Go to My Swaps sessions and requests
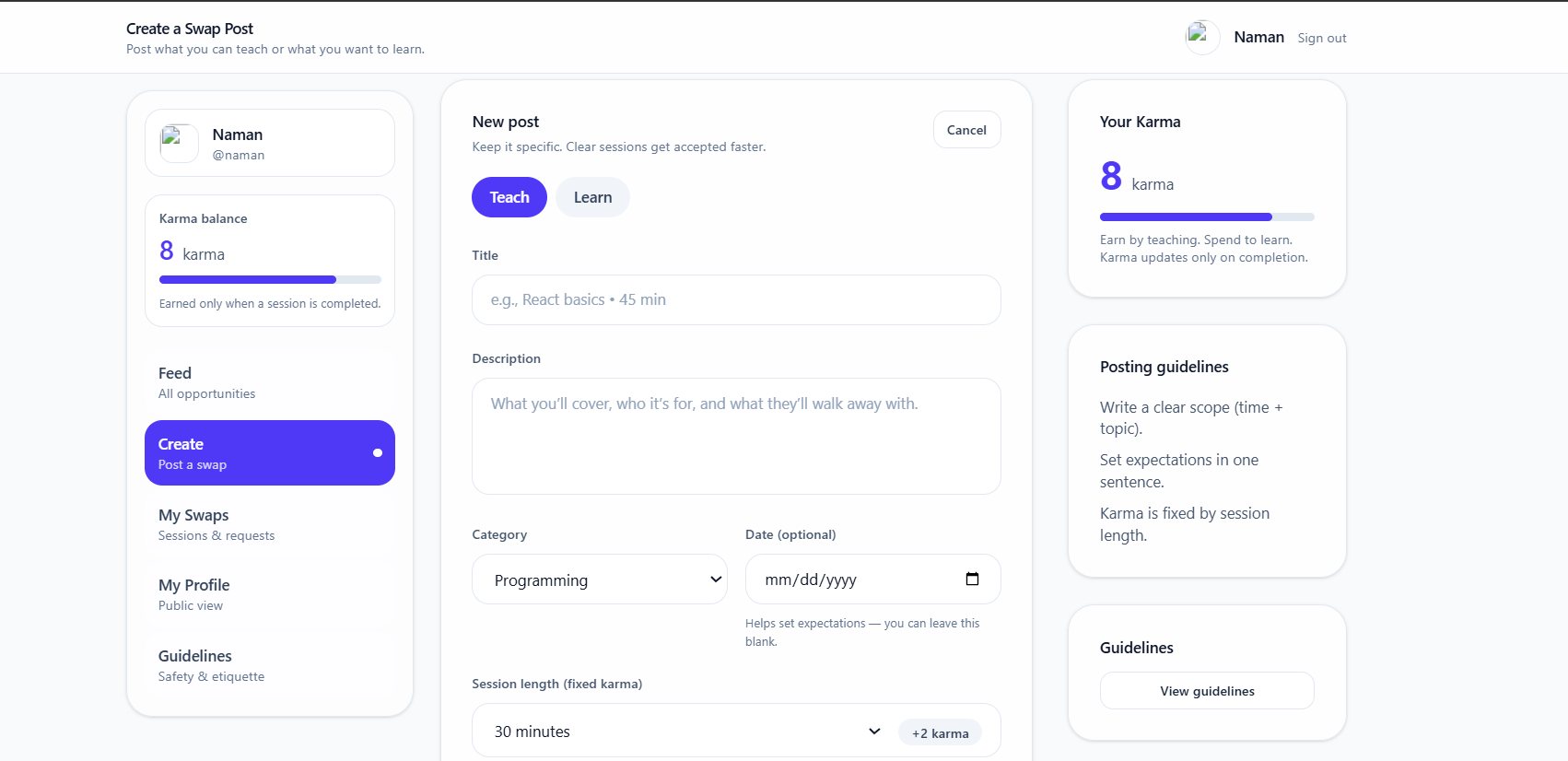 [270, 524]
